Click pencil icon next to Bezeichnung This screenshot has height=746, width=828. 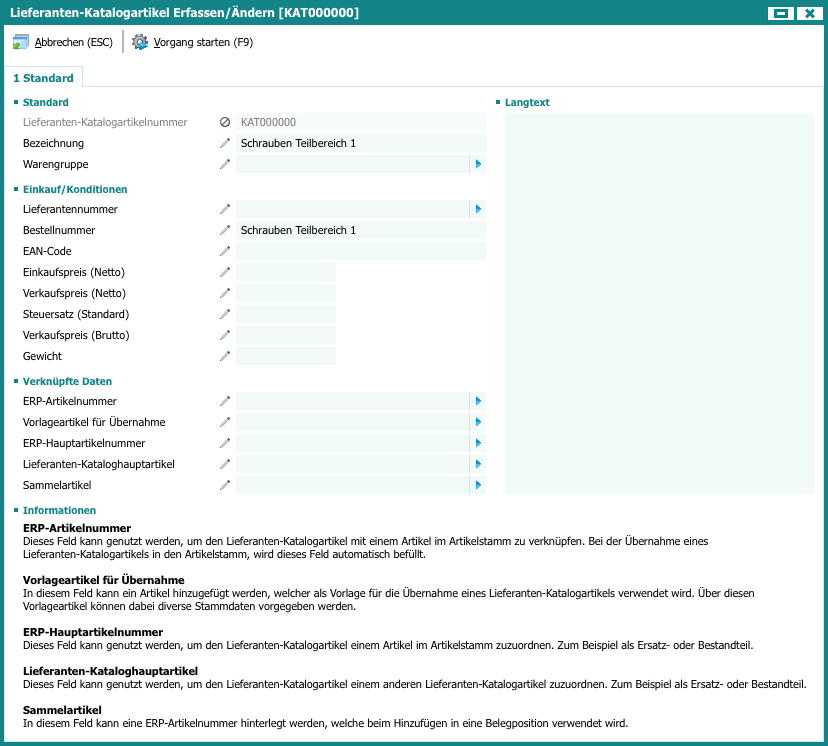point(225,144)
